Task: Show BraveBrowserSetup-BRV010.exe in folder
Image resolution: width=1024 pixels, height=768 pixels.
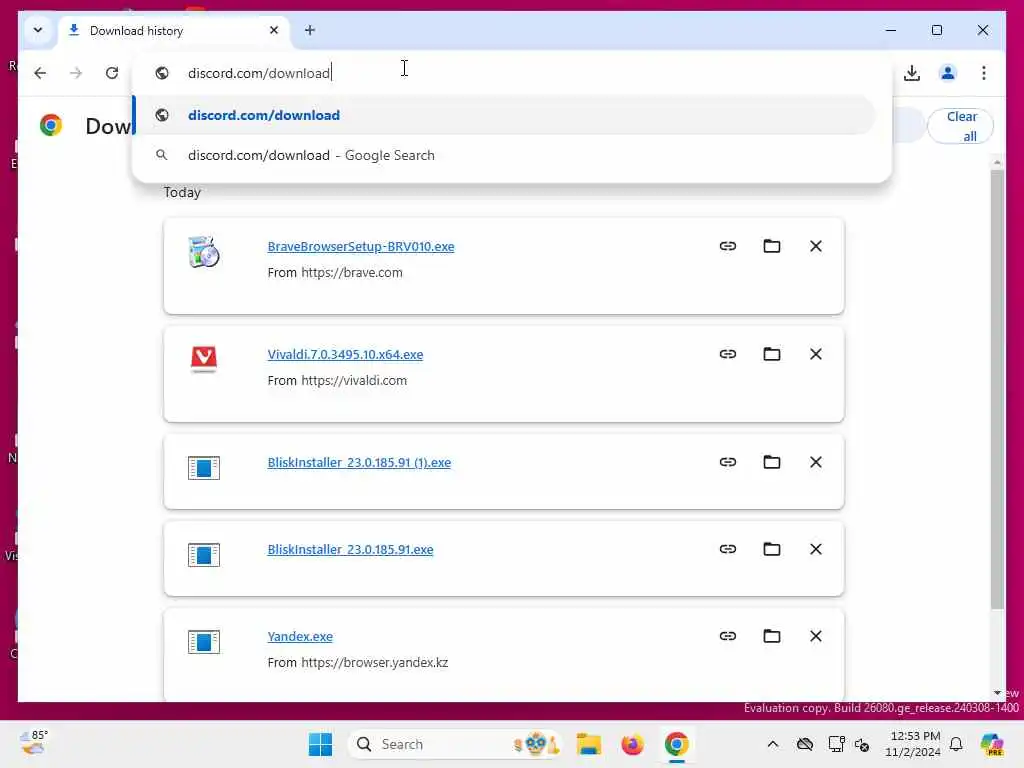Action: coord(772,246)
